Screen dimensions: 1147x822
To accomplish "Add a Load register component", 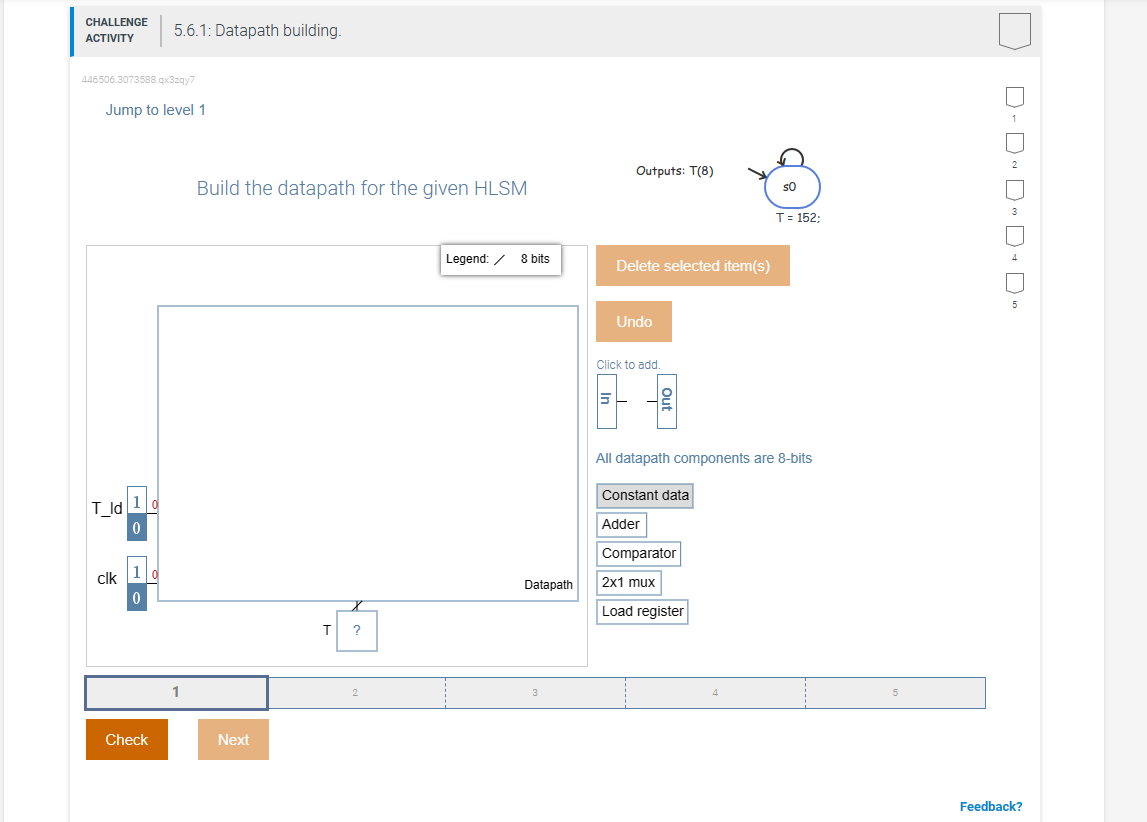I will [x=642, y=611].
